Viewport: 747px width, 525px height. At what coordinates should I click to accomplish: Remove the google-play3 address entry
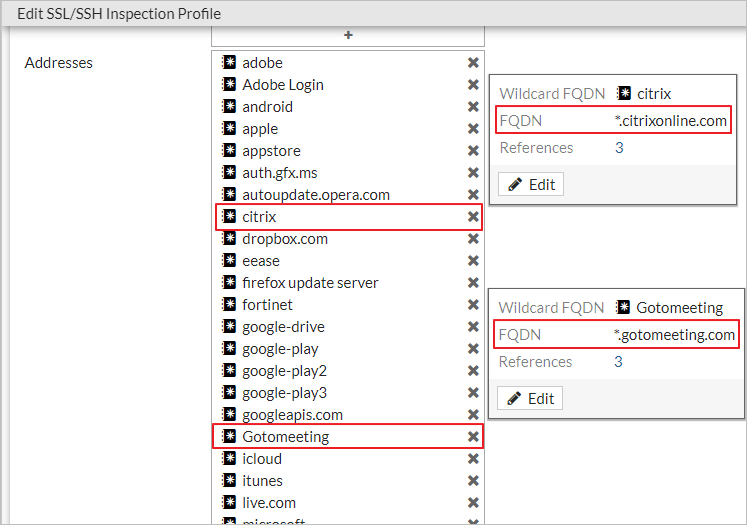[473, 393]
